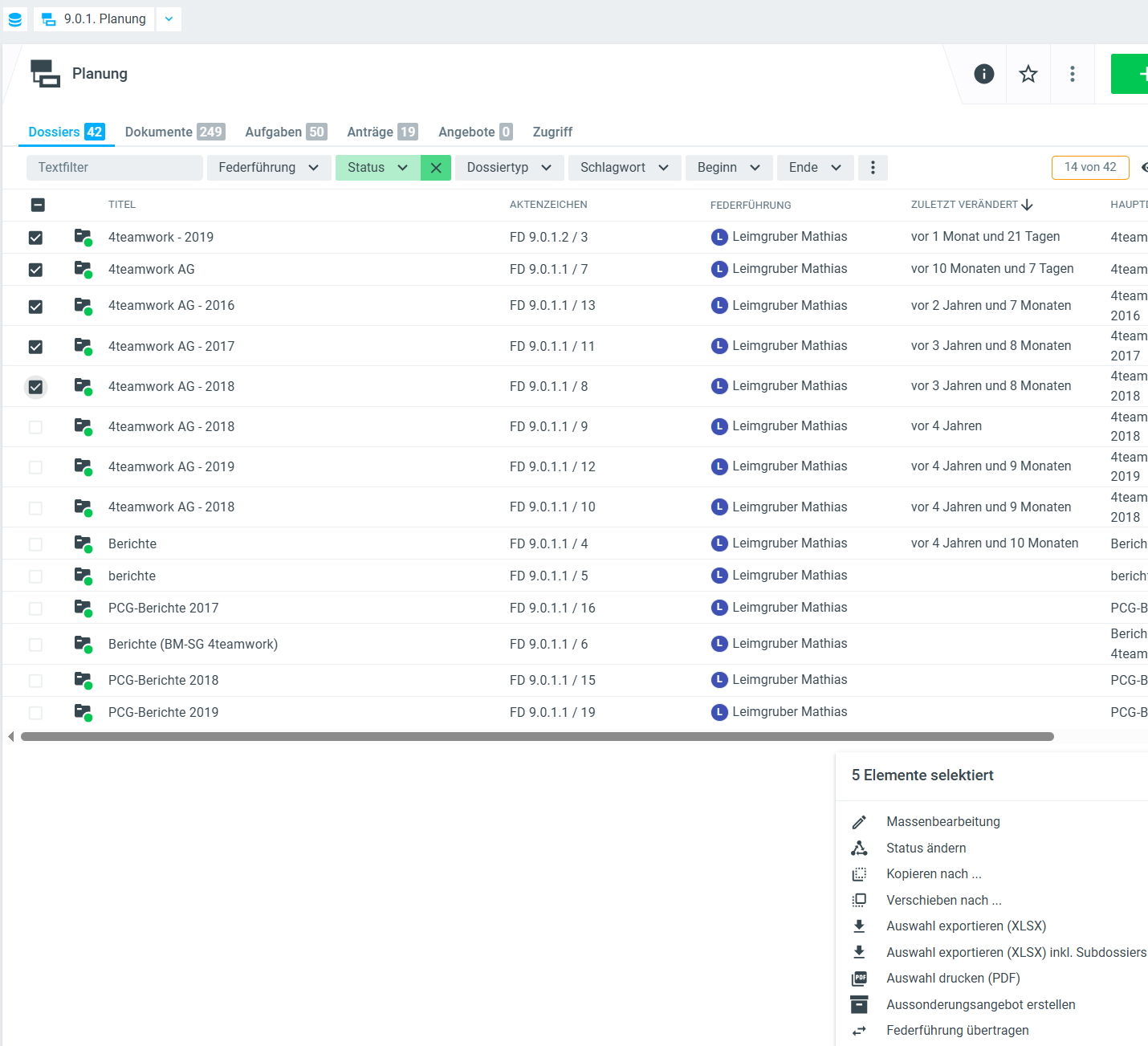Click the info icon in header

(983, 74)
